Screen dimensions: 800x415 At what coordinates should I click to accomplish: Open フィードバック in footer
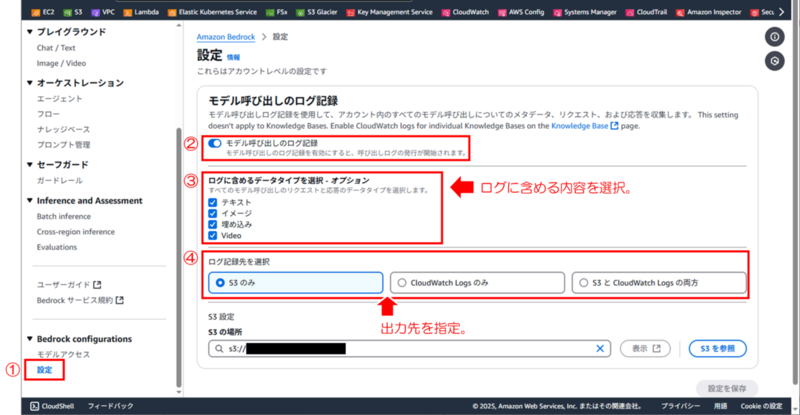coord(110,406)
